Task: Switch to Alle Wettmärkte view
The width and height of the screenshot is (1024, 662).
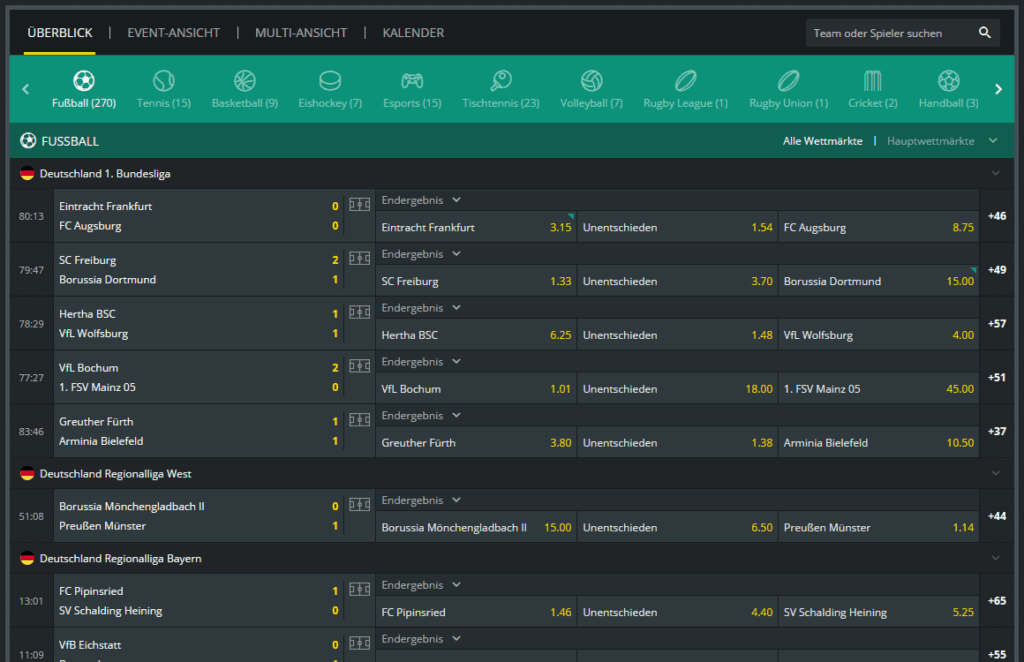Action: [822, 141]
